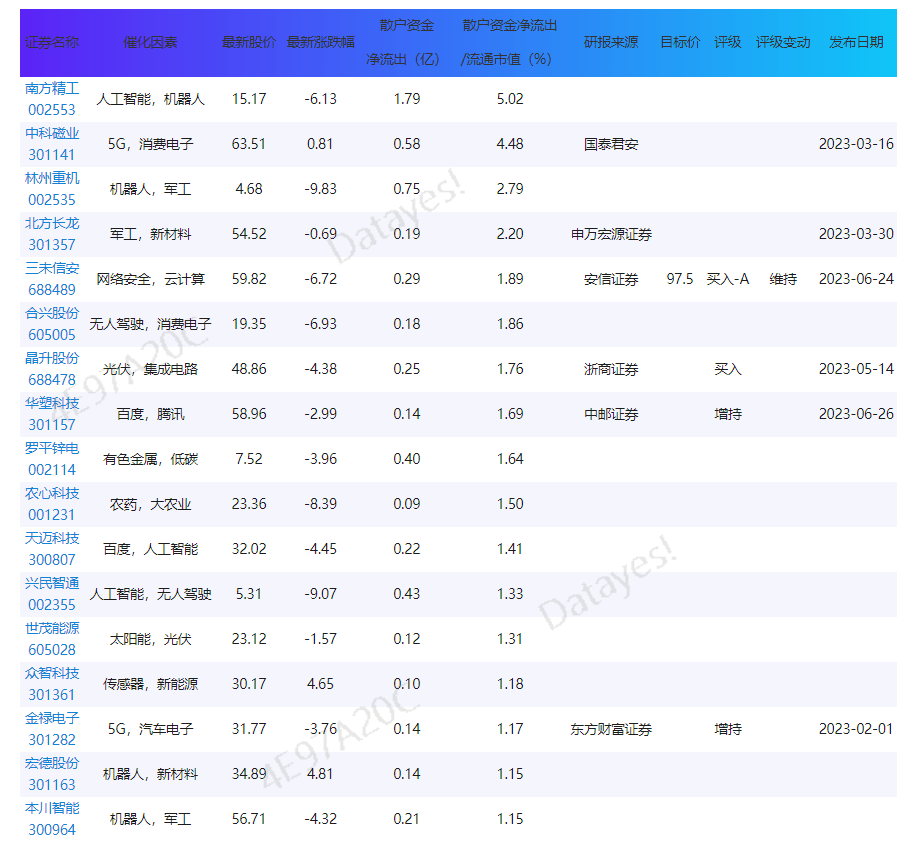
Task: Click the 光伏，集成电路 catalyst cell
Action: (150, 369)
